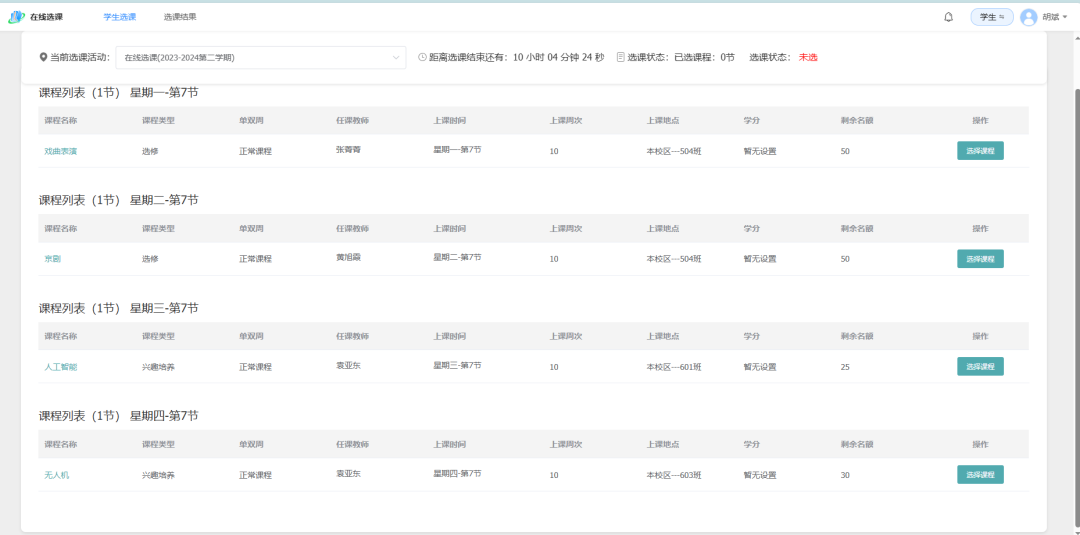Screen dimensions: 1080x535
Task: Click the 星期二-第7节 time cell
Action: tap(457, 257)
